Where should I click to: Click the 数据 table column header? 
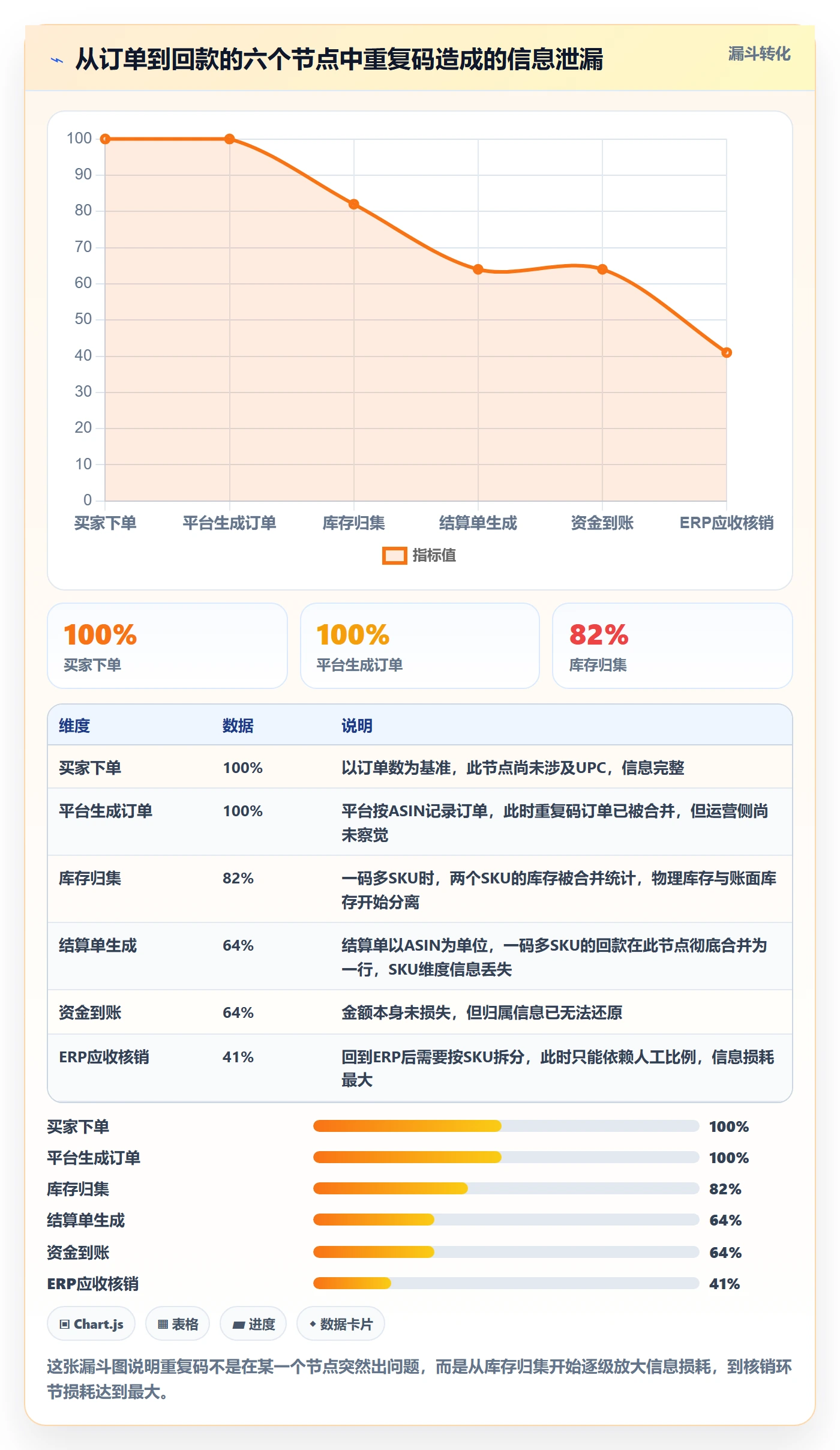tap(238, 726)
